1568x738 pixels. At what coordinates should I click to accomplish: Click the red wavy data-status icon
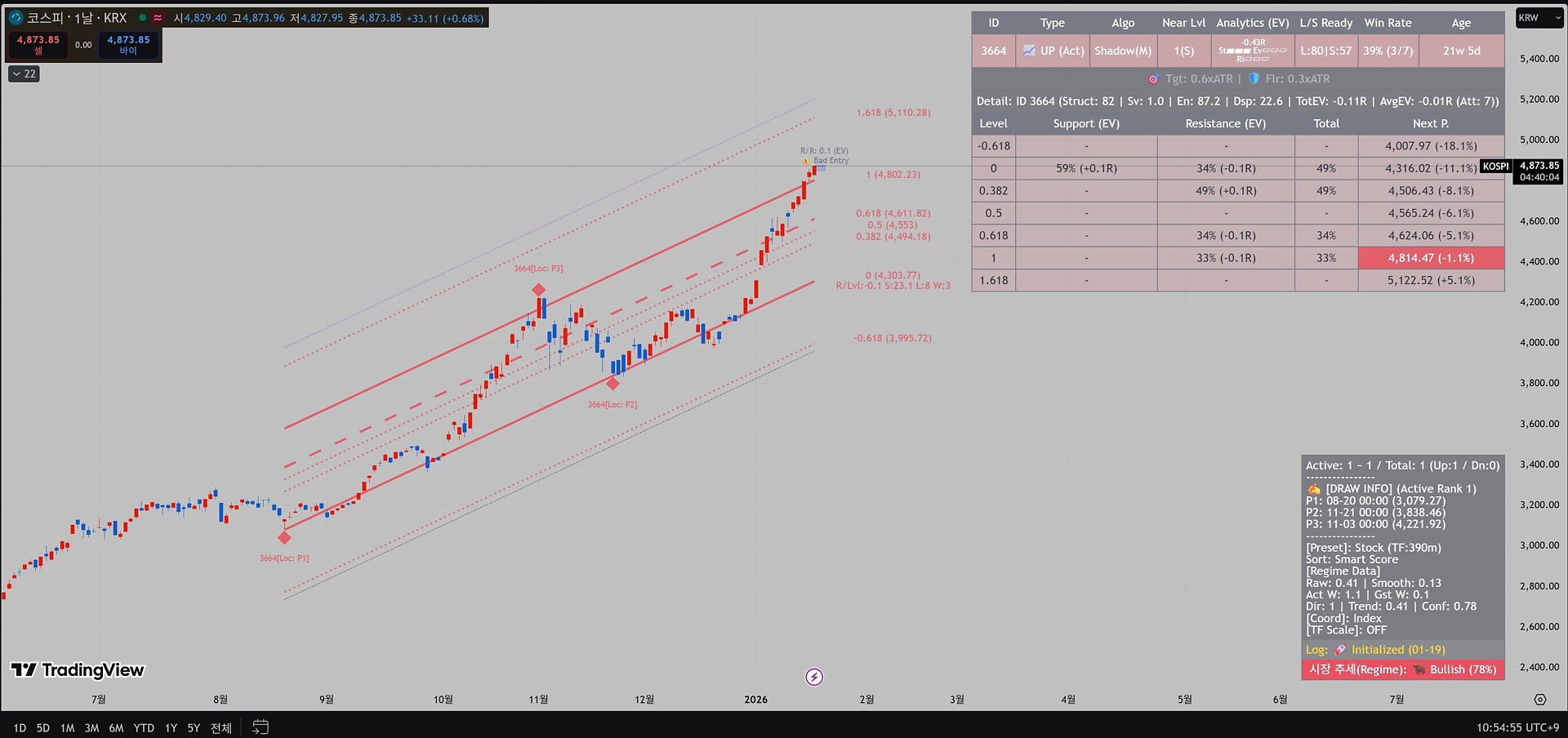[x=158, y=17]
